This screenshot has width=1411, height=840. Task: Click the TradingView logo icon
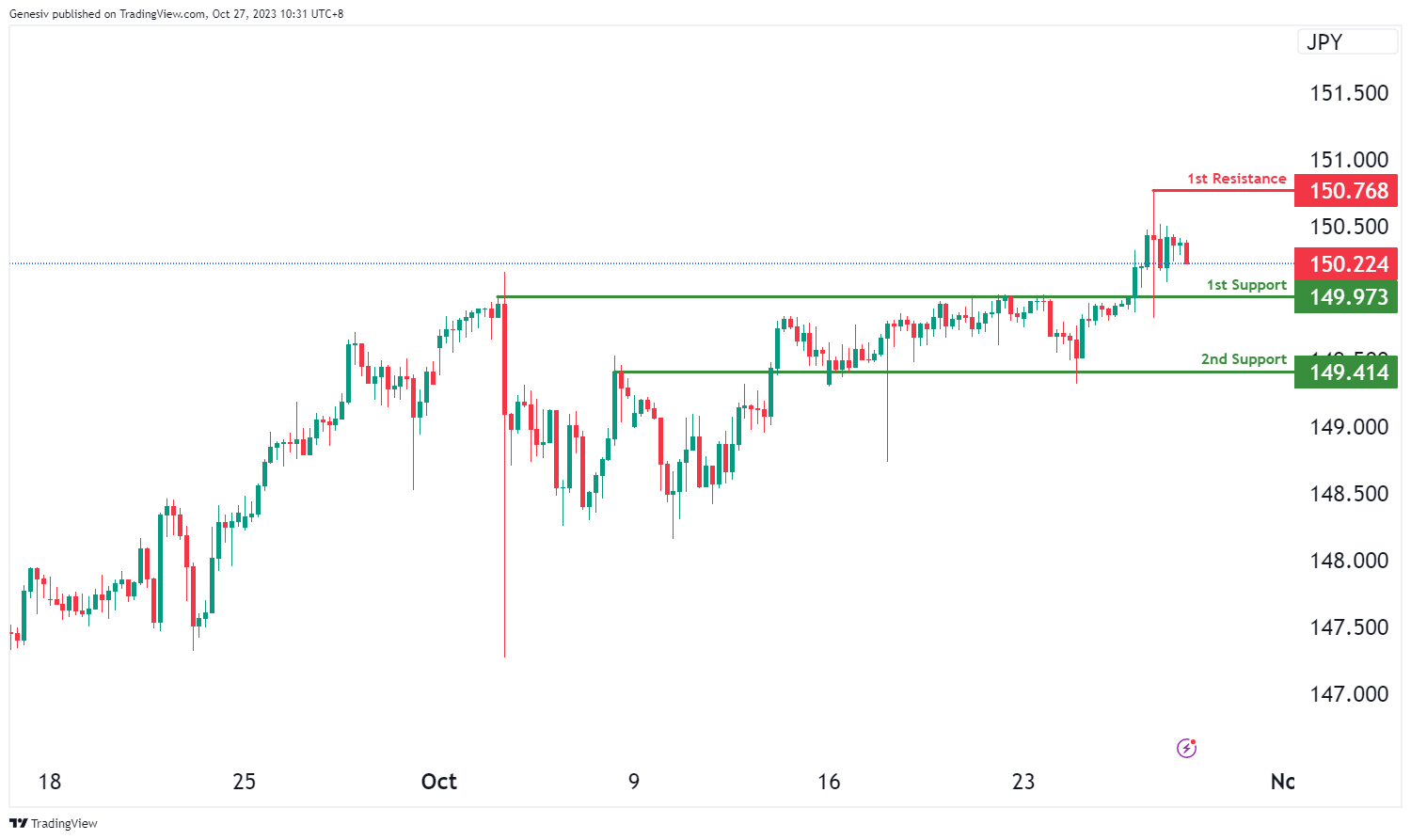(x=18, y=823)
